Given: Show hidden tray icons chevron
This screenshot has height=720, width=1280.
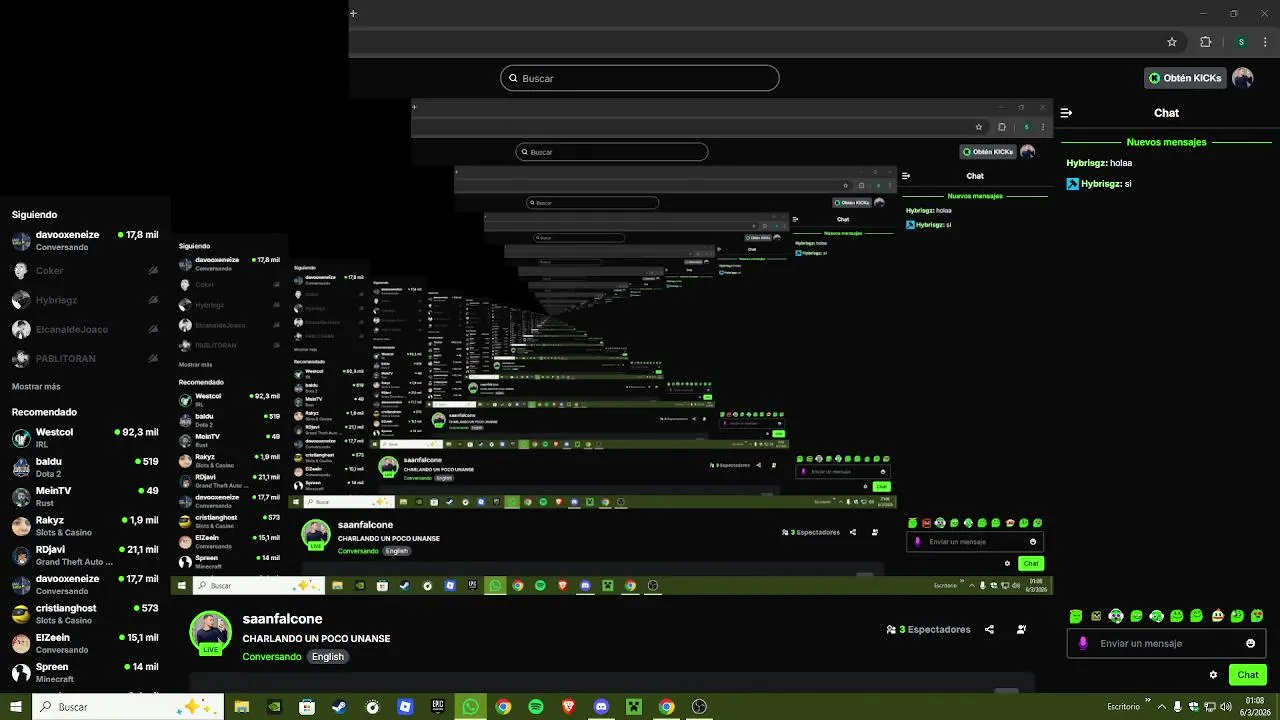Looking at the screenshot, I should [x=1163, y=707].
